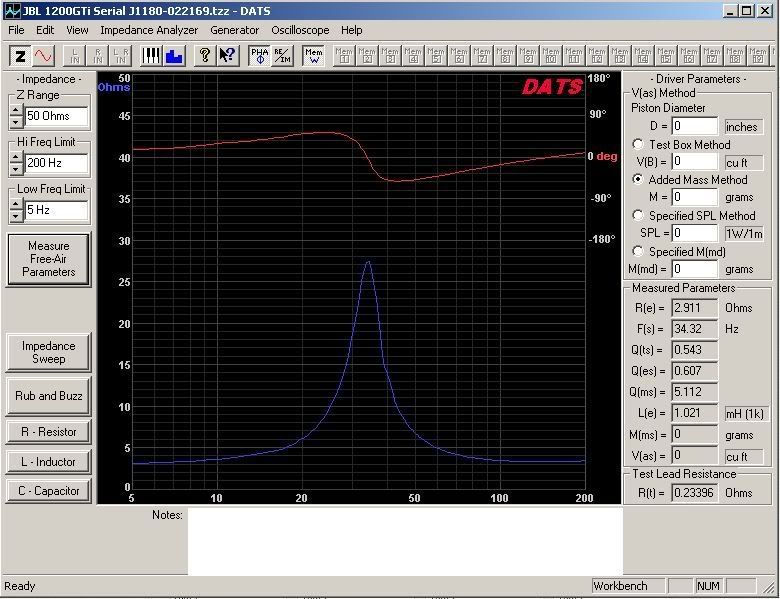The width and height of the screenshot is (780, 599).
Task: Click the SPL value input field
Action: pos(694,233)
